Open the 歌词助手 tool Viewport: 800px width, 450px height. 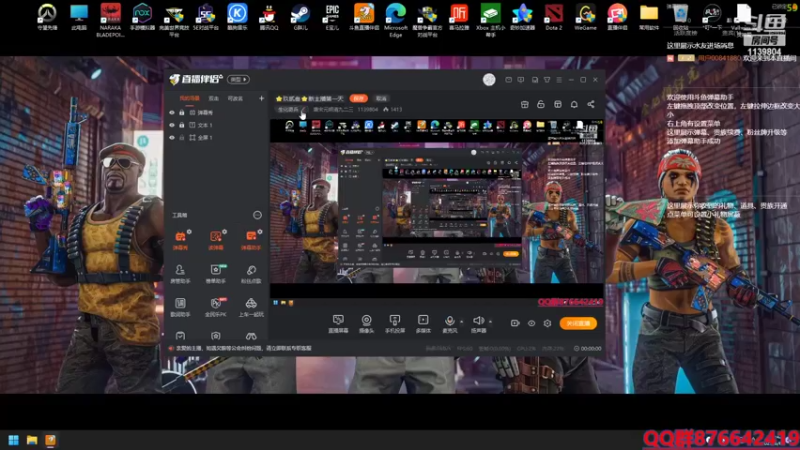tap(180, 307)
